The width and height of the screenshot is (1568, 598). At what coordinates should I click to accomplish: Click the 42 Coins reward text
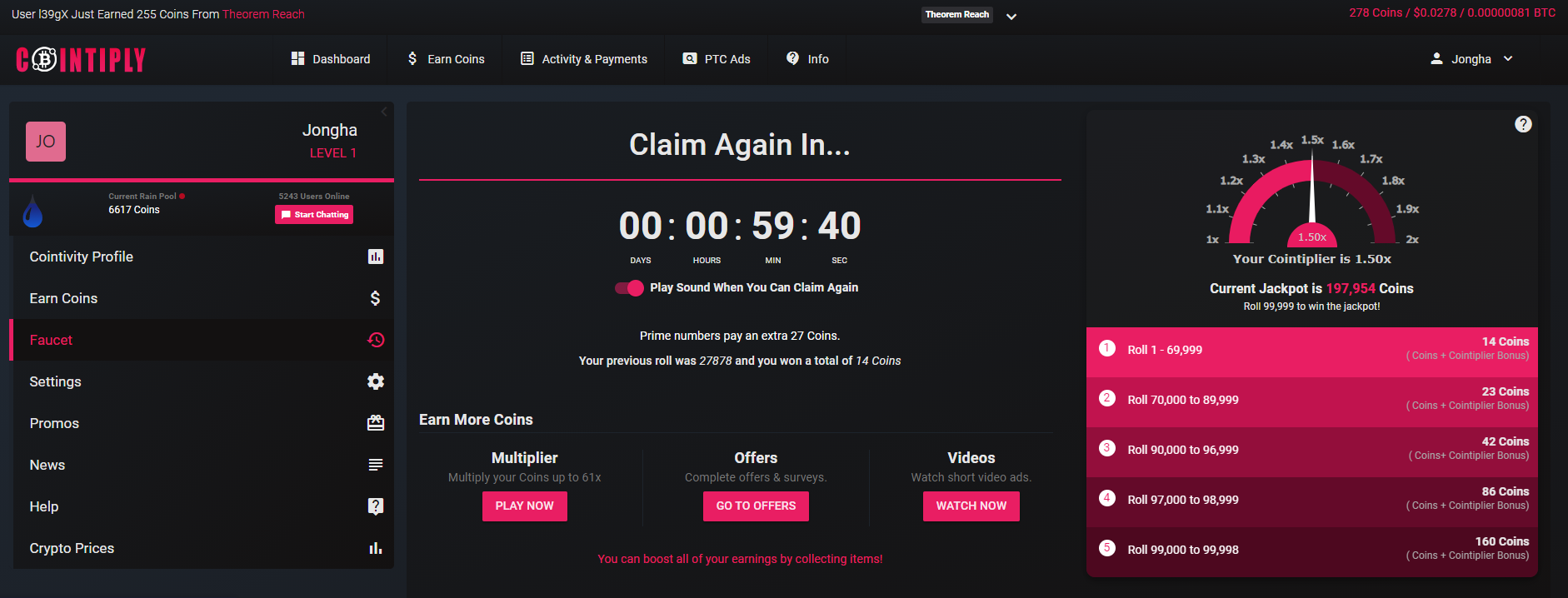(1506, 441)
